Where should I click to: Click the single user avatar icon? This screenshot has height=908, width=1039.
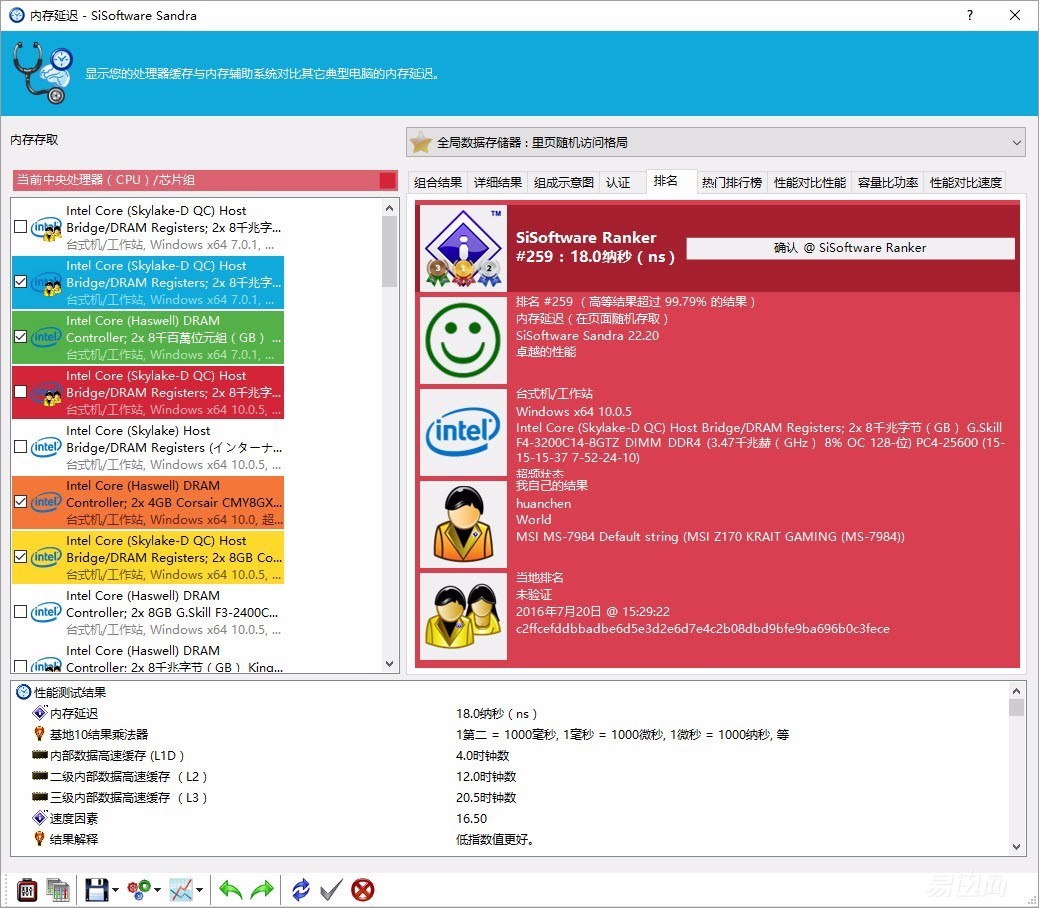coord(463,524)
